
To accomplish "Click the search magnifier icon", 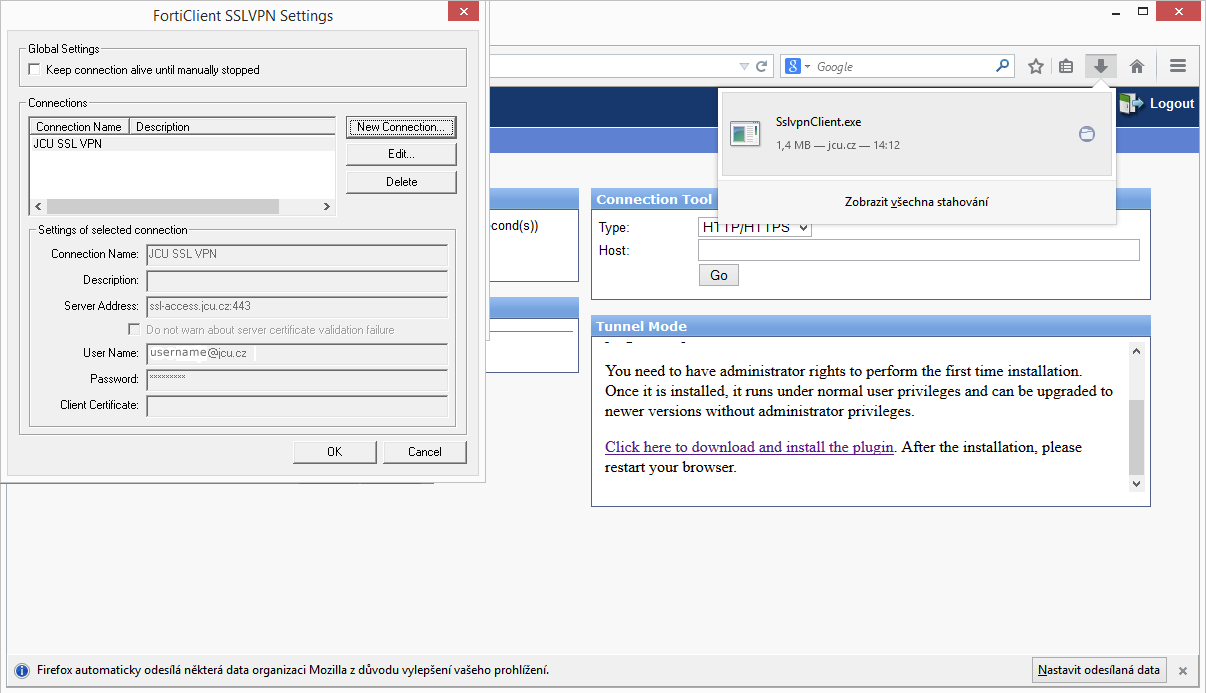I will pos(1003,66).
